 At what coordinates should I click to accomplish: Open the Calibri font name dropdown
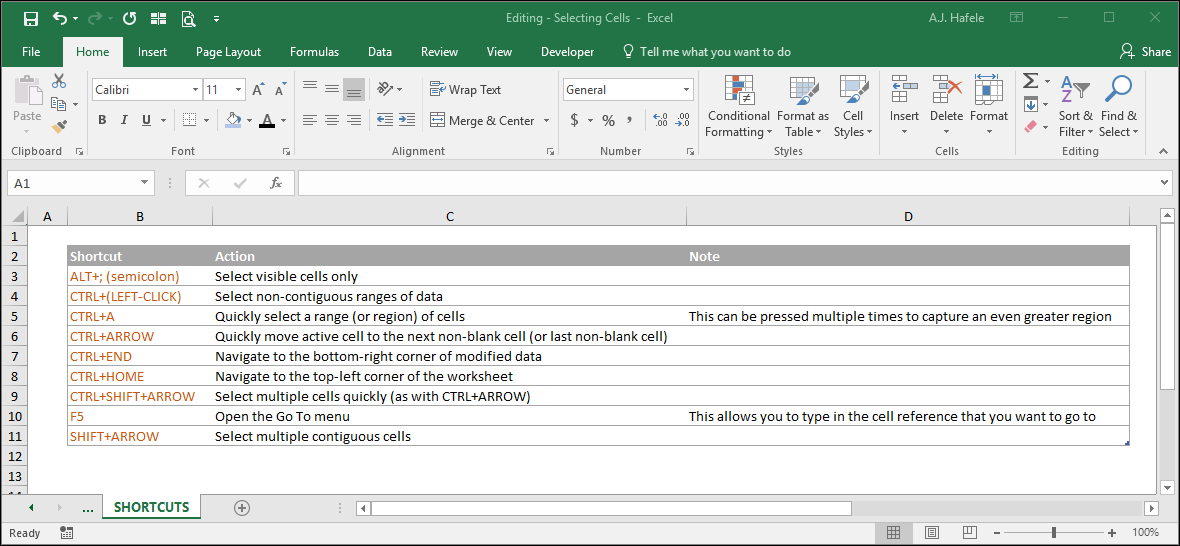(195, 89)
